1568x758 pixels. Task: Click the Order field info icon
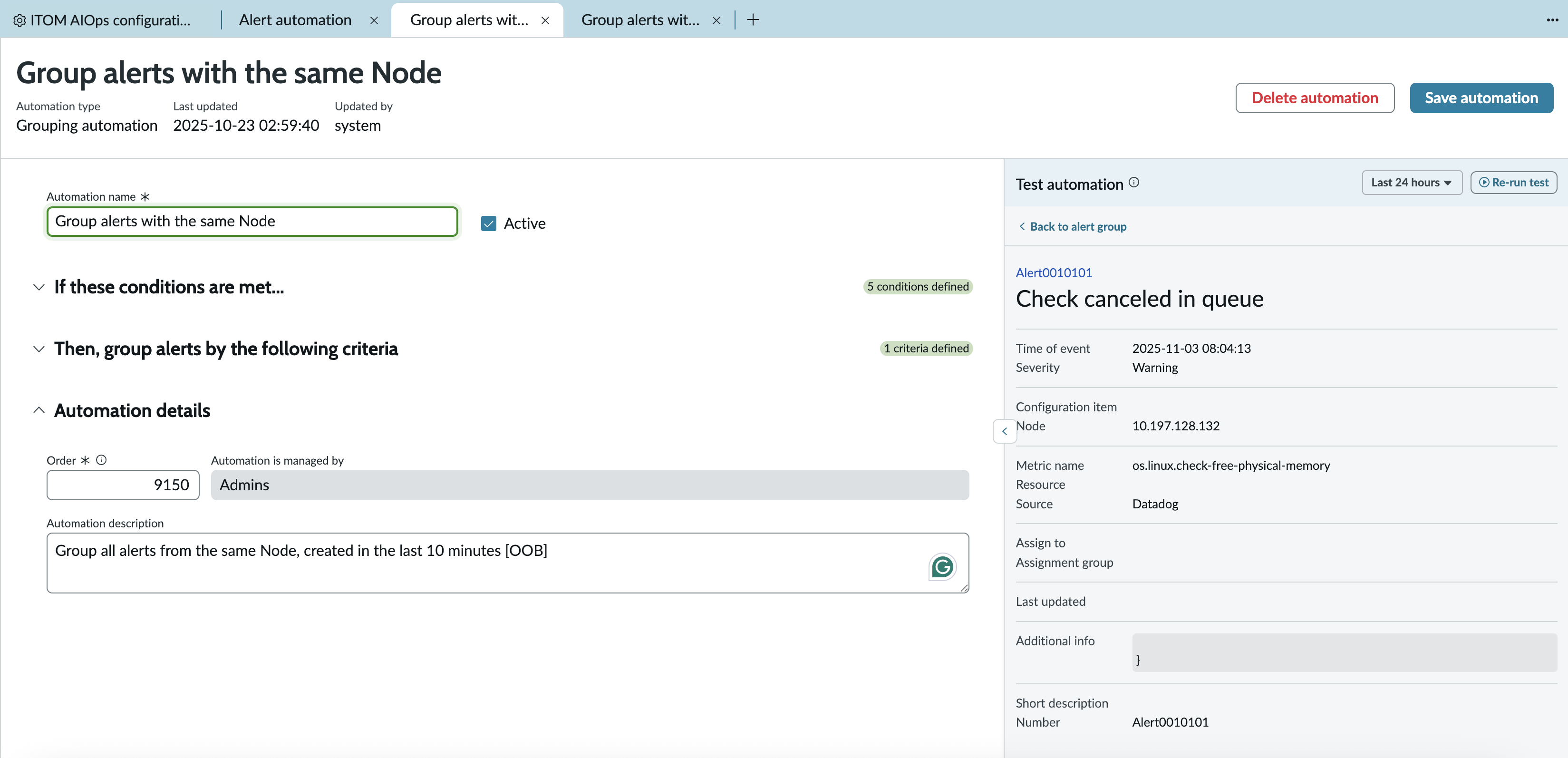pyautogui.click(x=101, y=460)
